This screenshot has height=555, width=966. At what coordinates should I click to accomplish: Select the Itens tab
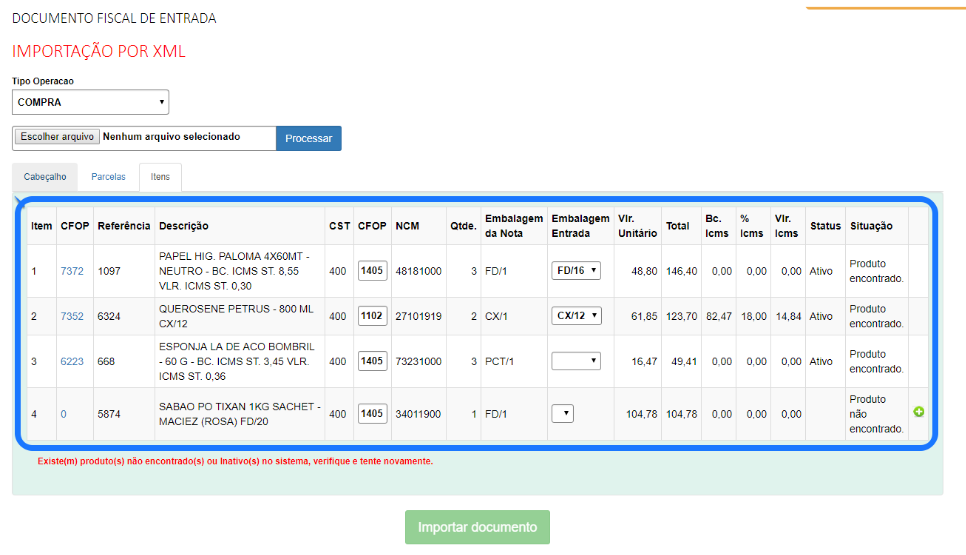[x=160, y=177]
